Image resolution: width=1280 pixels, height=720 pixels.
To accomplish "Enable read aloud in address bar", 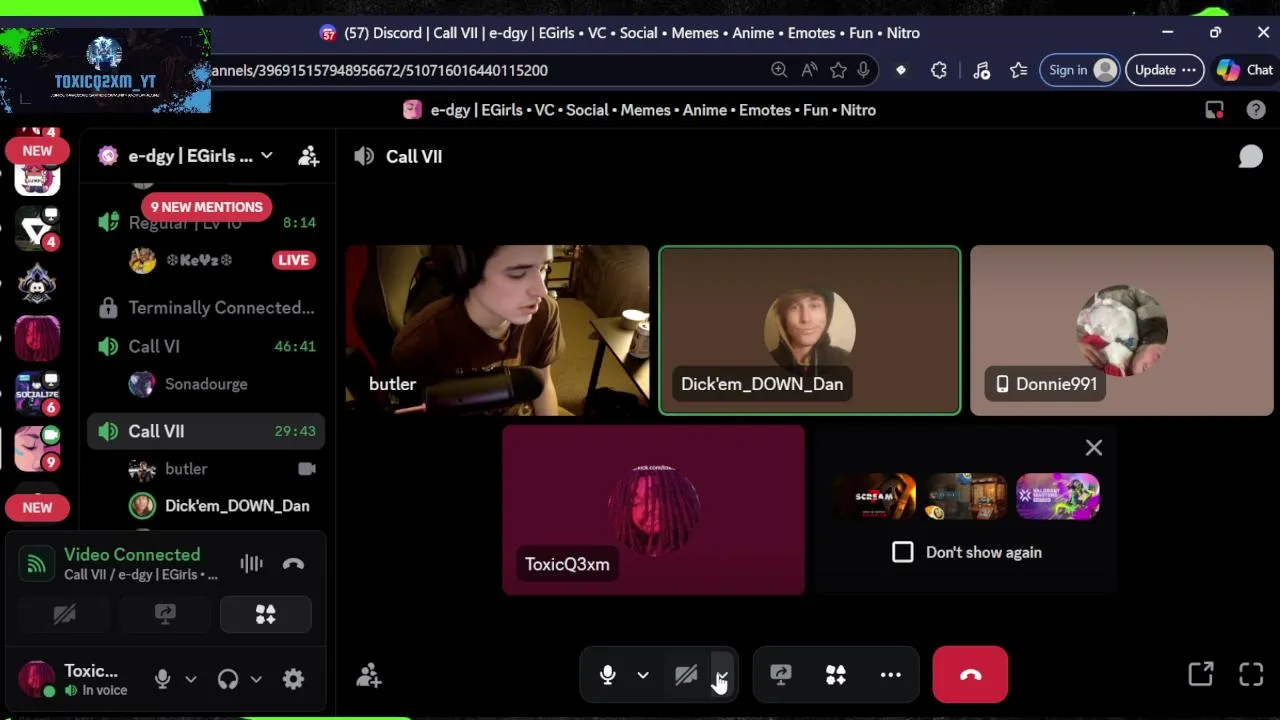I will (809, 70).
